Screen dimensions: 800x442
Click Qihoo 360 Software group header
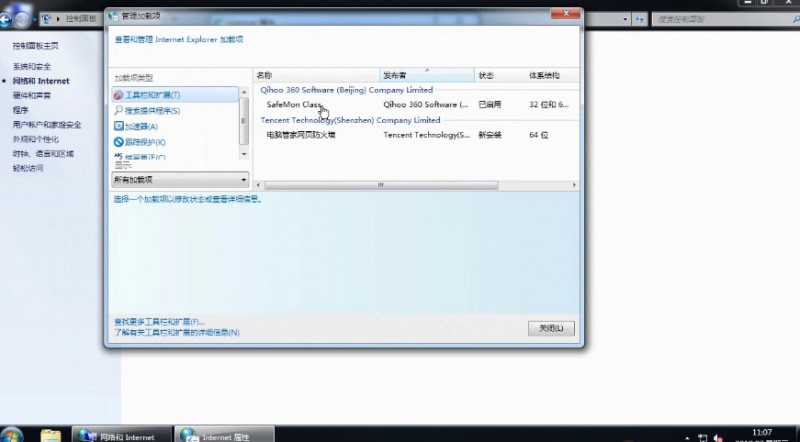pyautogui.click(x=346, y=90)
